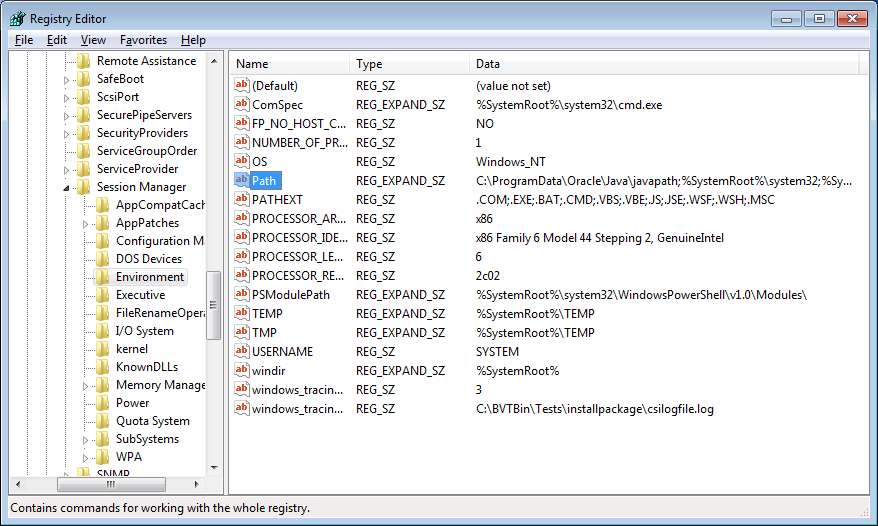
Task: Open the Help menu
Action: (x=193, y=40)
